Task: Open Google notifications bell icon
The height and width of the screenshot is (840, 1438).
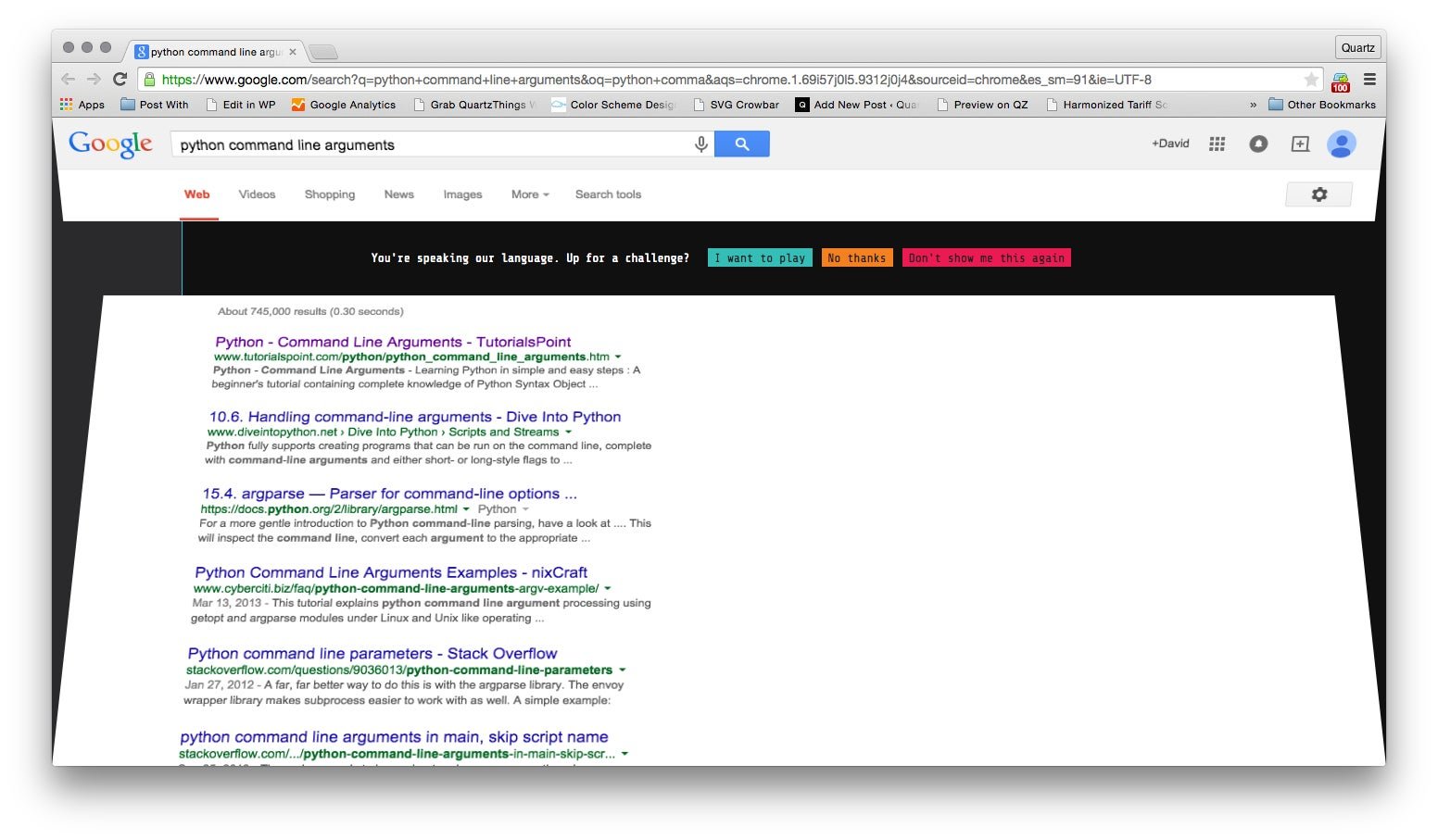Action: [1258, 144]
